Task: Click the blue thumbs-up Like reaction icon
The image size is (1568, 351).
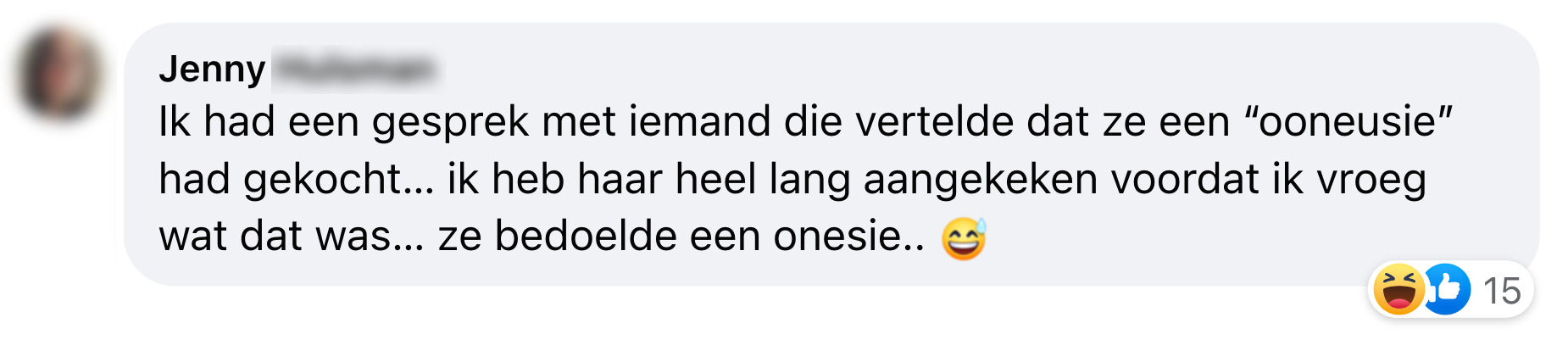Action: (x=1447, y=290)
